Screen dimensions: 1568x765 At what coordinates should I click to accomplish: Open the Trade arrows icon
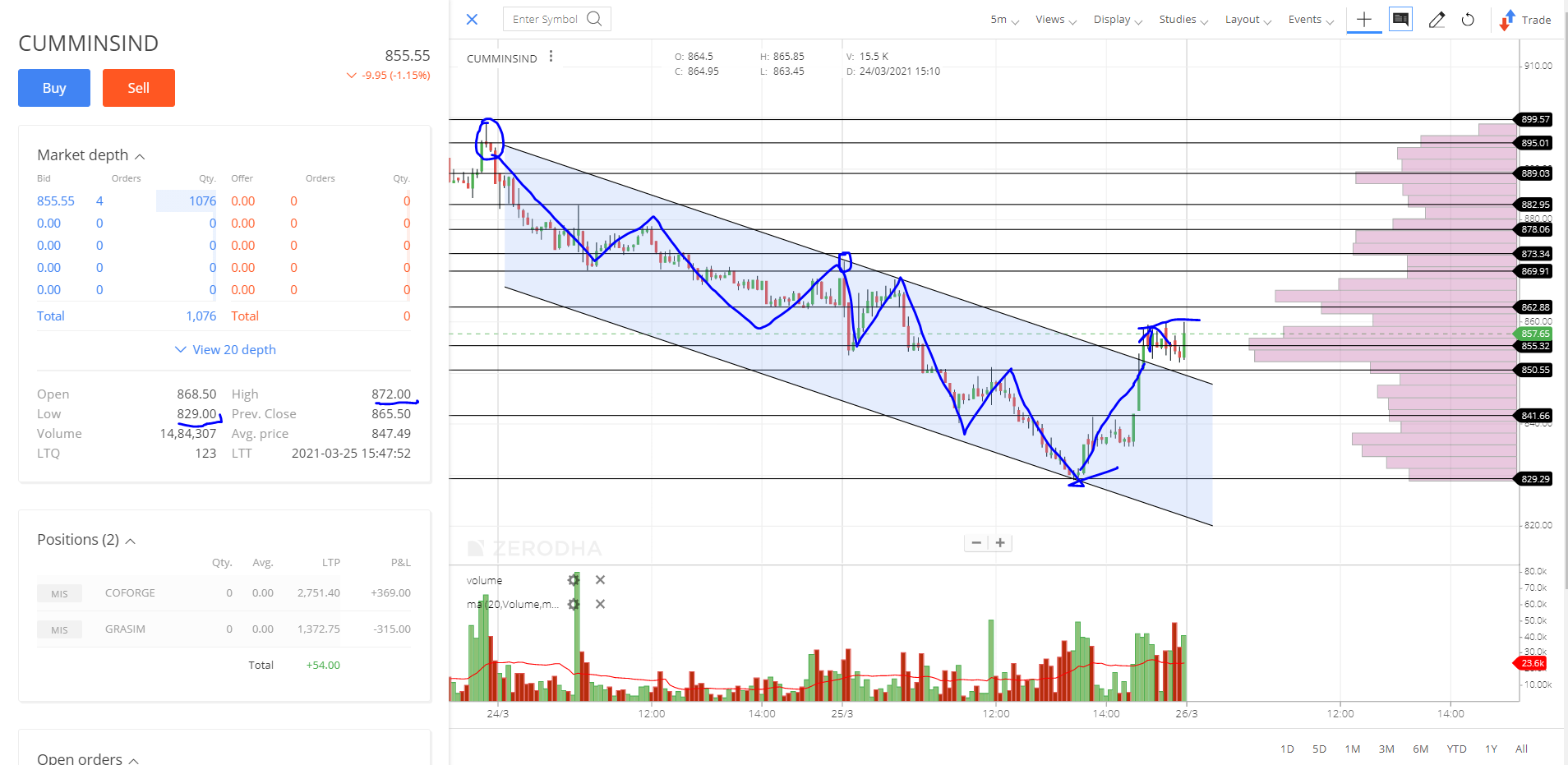(1506, 20)
